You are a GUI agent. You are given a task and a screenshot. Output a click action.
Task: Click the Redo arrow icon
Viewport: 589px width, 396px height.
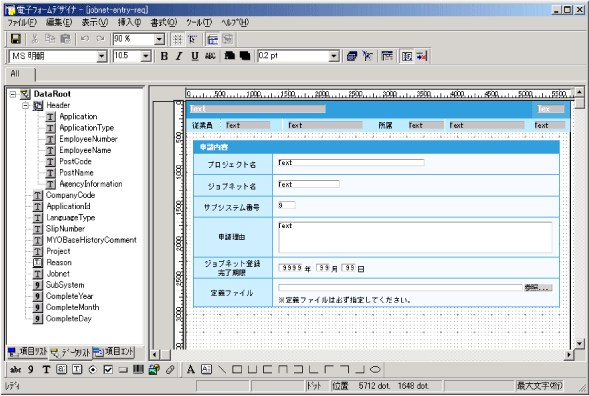pos(100,39)
